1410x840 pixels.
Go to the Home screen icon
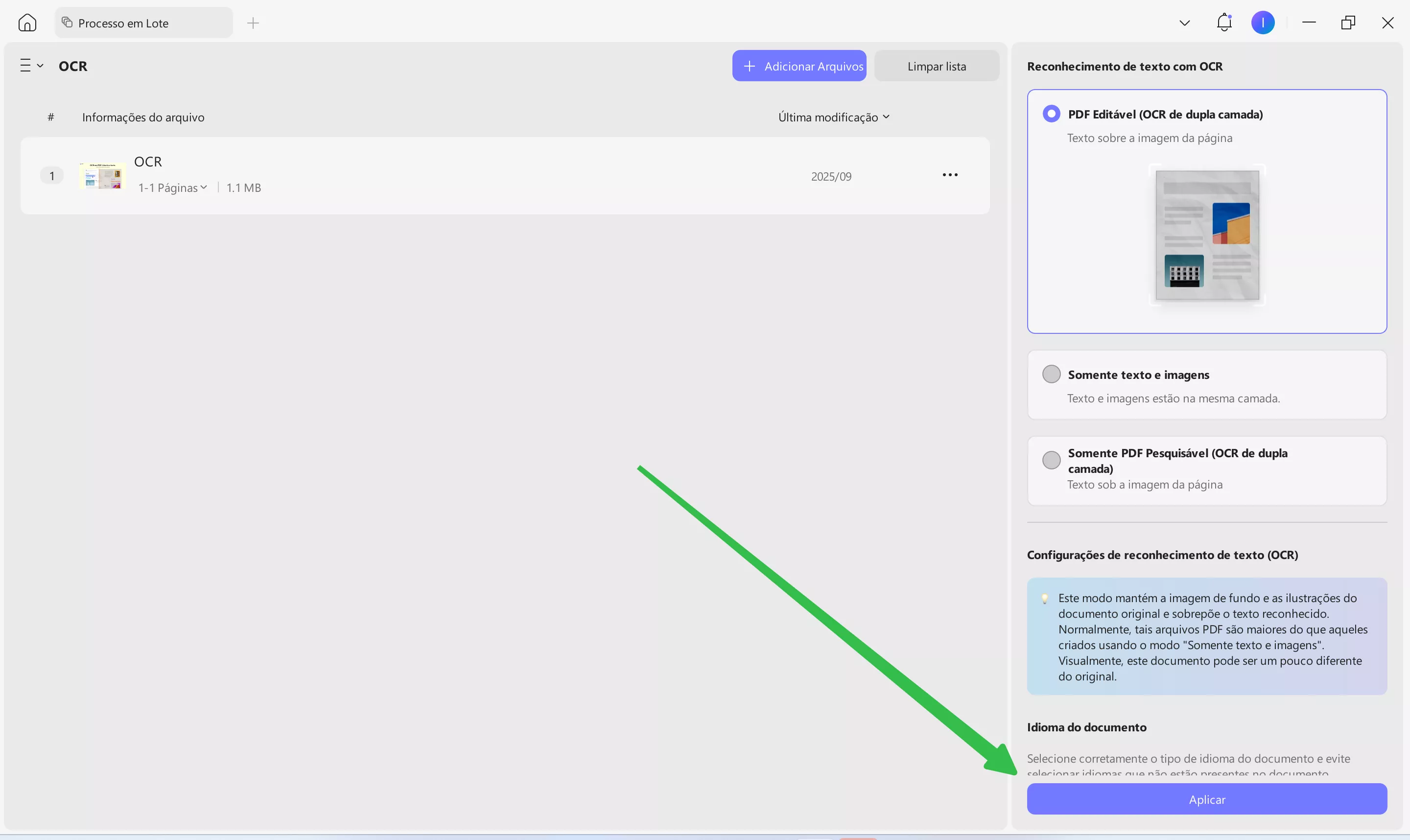(27, 23)
